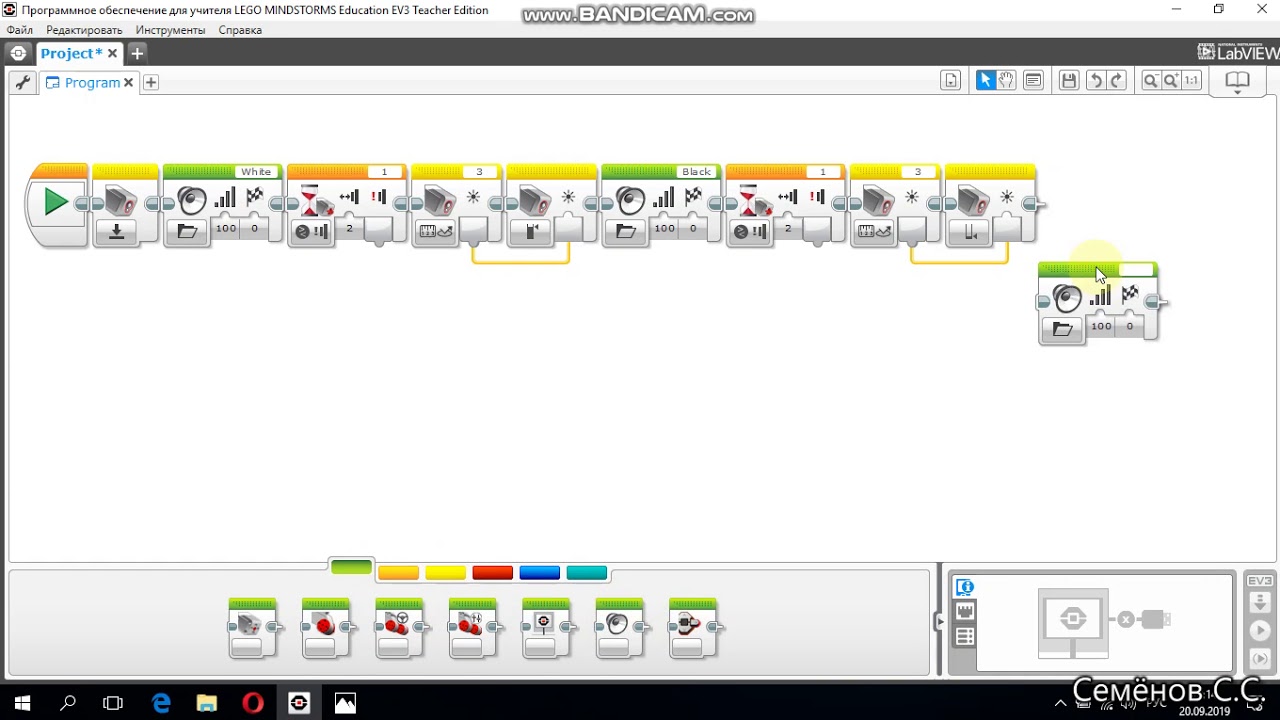The height and width of the screenshot is (720, 1280).
Task: Select the Pointer (select) tool in toolbar
Action: pyautogui.click(x=985, y=81)
